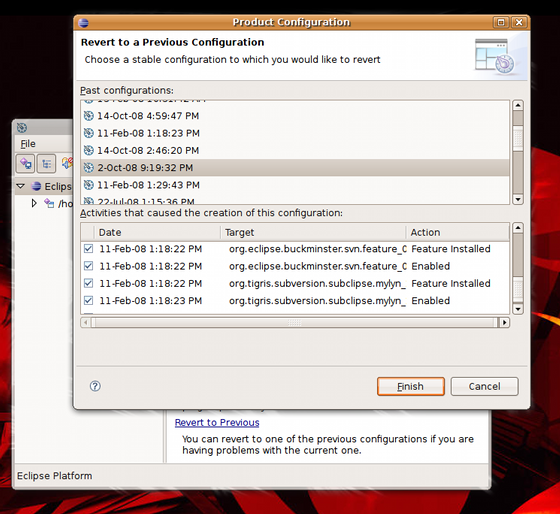Click Eclipse Platform status bar text
This screenshot has width=560, height=514.
[x=54, y=476]
